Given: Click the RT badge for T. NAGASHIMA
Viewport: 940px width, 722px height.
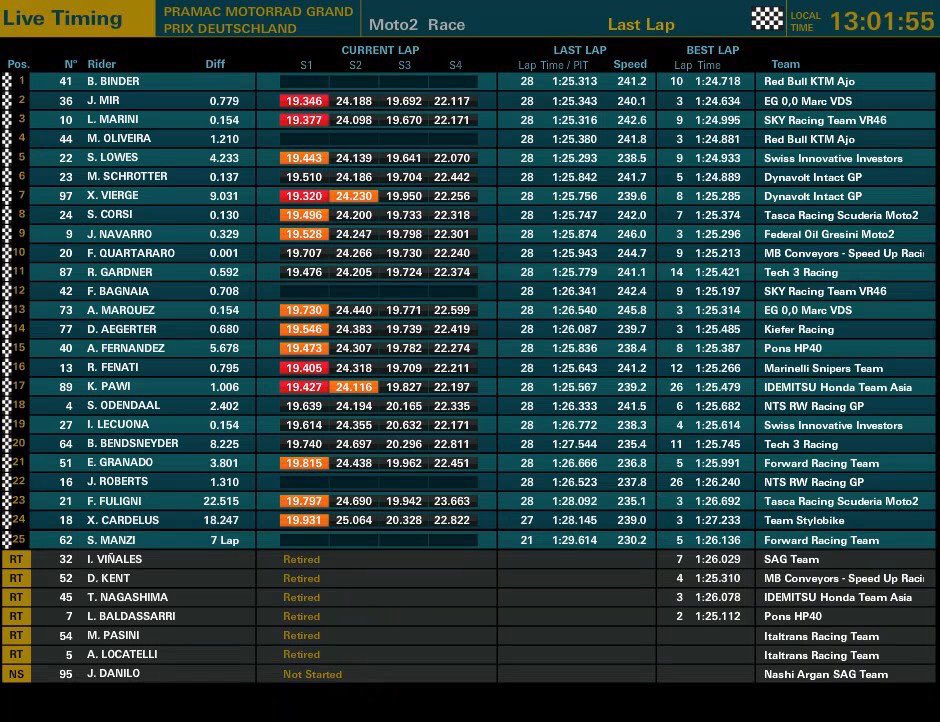Looking at the screenshot, I should (16, 597).
